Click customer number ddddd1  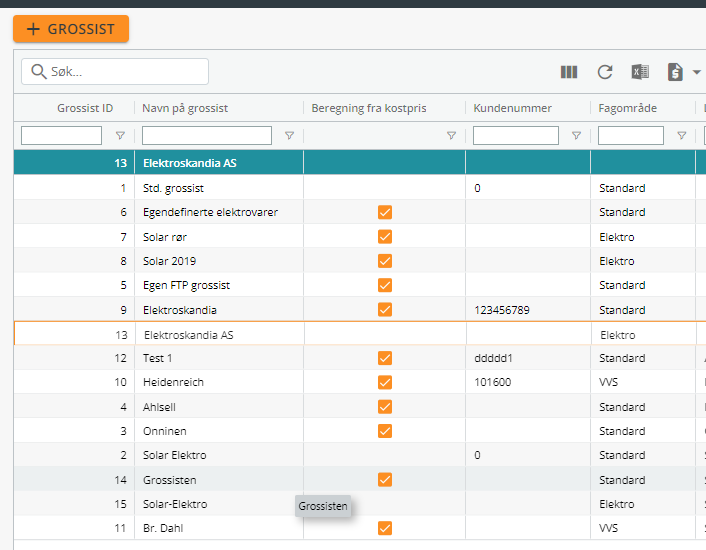pos(493,358)
